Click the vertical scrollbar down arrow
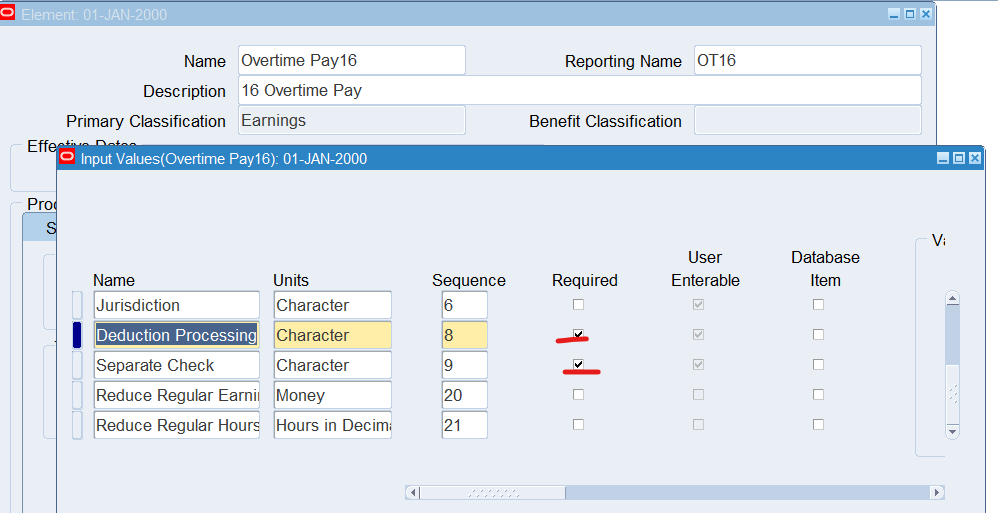The width and height of the screenshot is (998, 513). tap(952, 431)
